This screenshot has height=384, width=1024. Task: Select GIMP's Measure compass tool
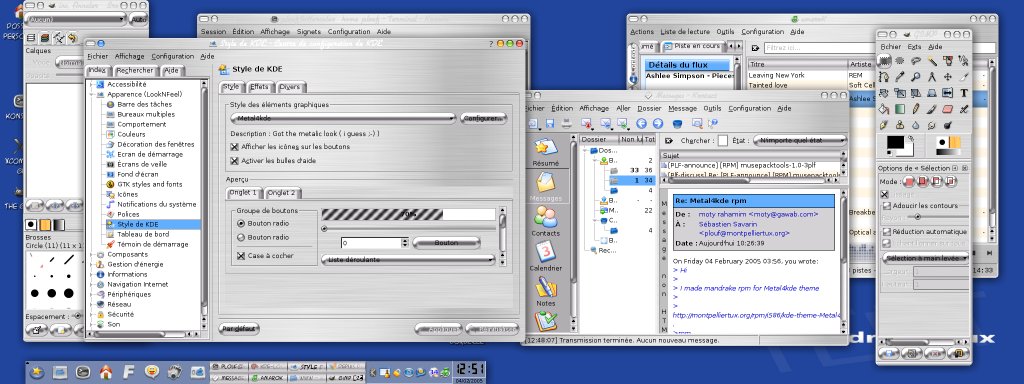[933, 77]
